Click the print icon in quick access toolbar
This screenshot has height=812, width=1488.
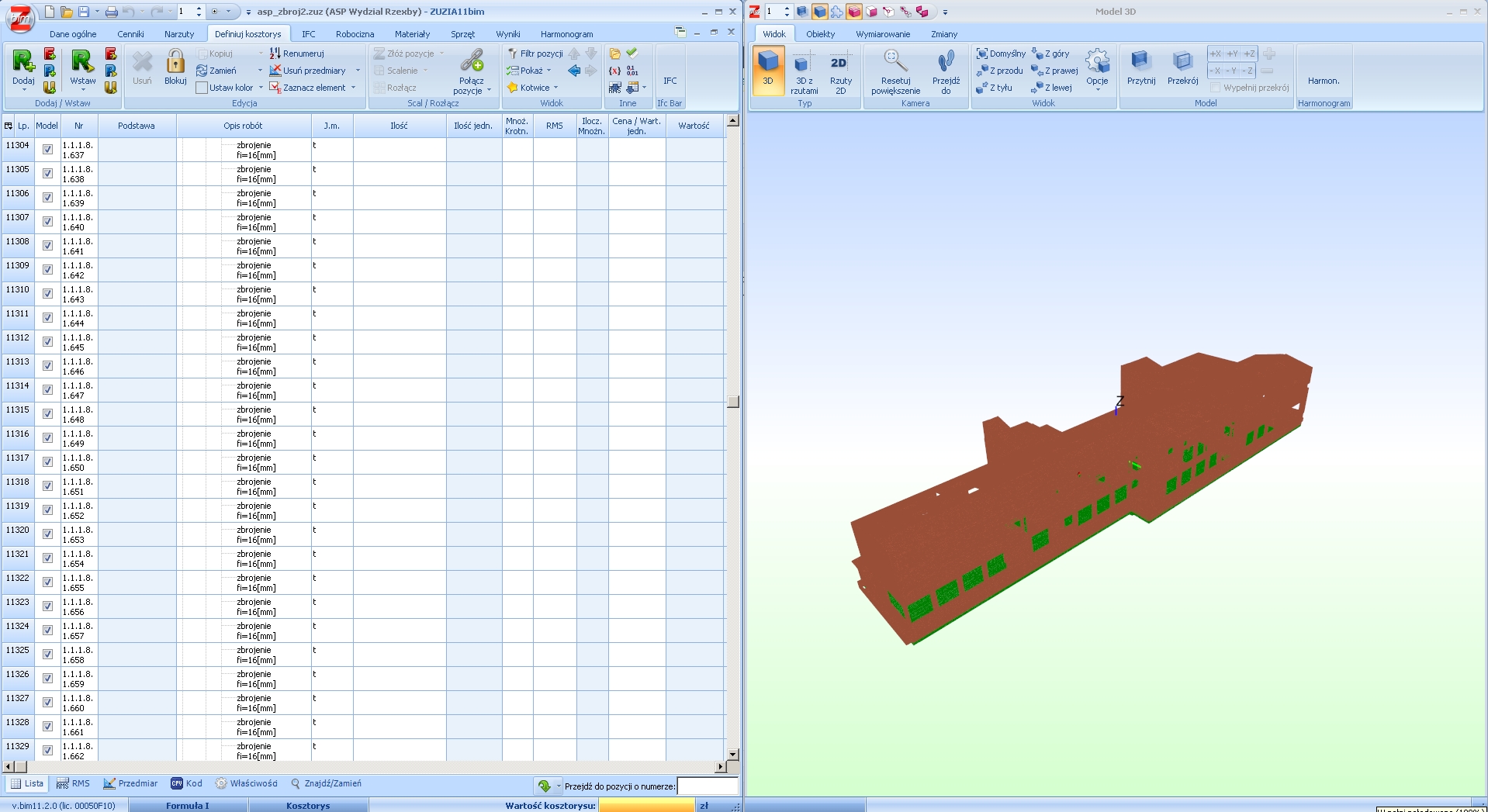click(111, 12)
